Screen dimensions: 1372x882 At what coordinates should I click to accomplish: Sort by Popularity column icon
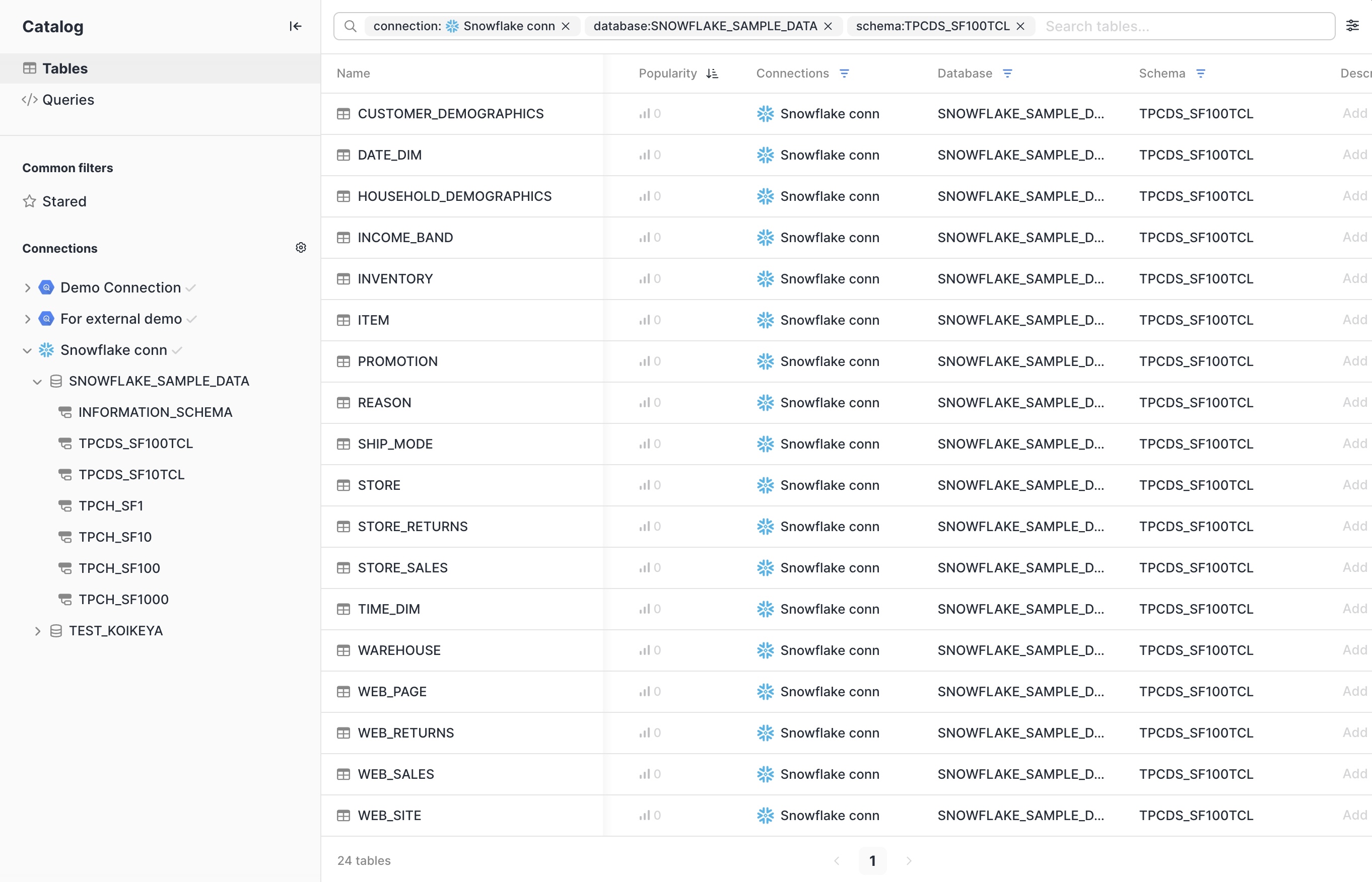(x=712, y=73)
